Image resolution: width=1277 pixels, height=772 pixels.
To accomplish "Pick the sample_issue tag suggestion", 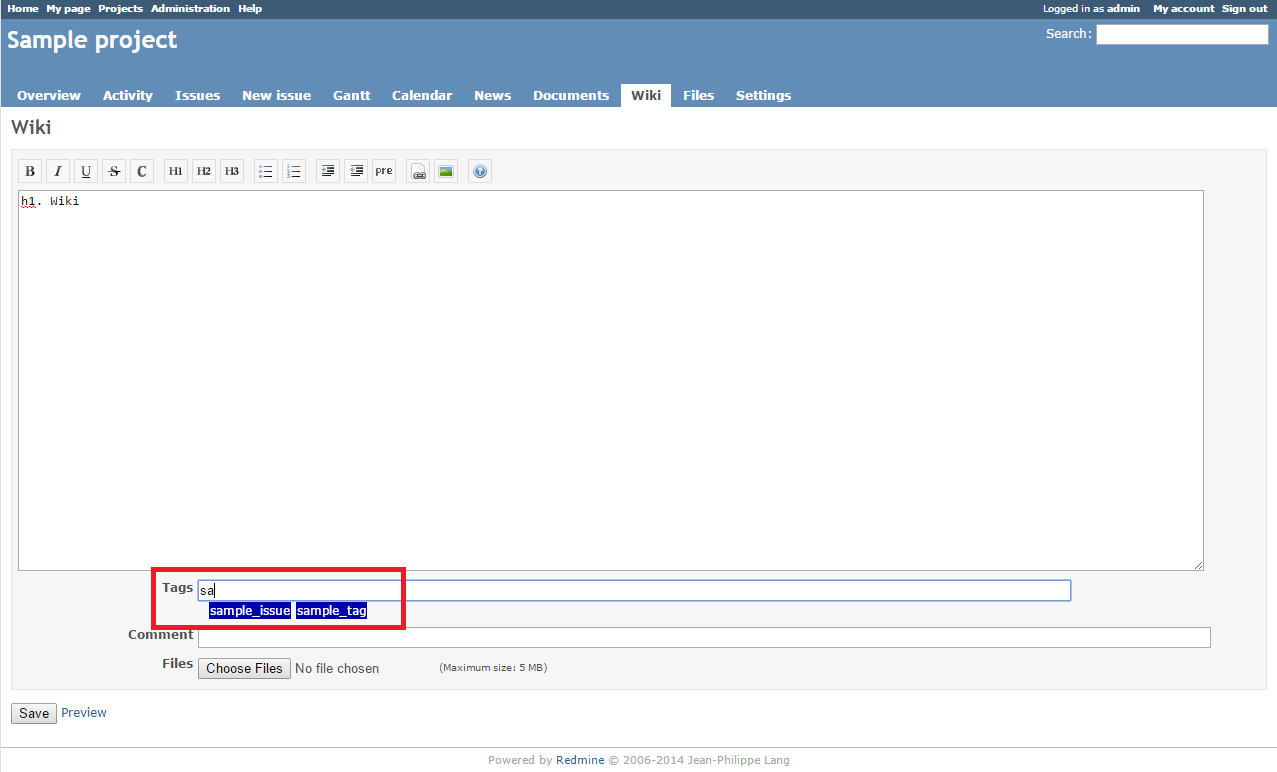I will click(250, 611).
